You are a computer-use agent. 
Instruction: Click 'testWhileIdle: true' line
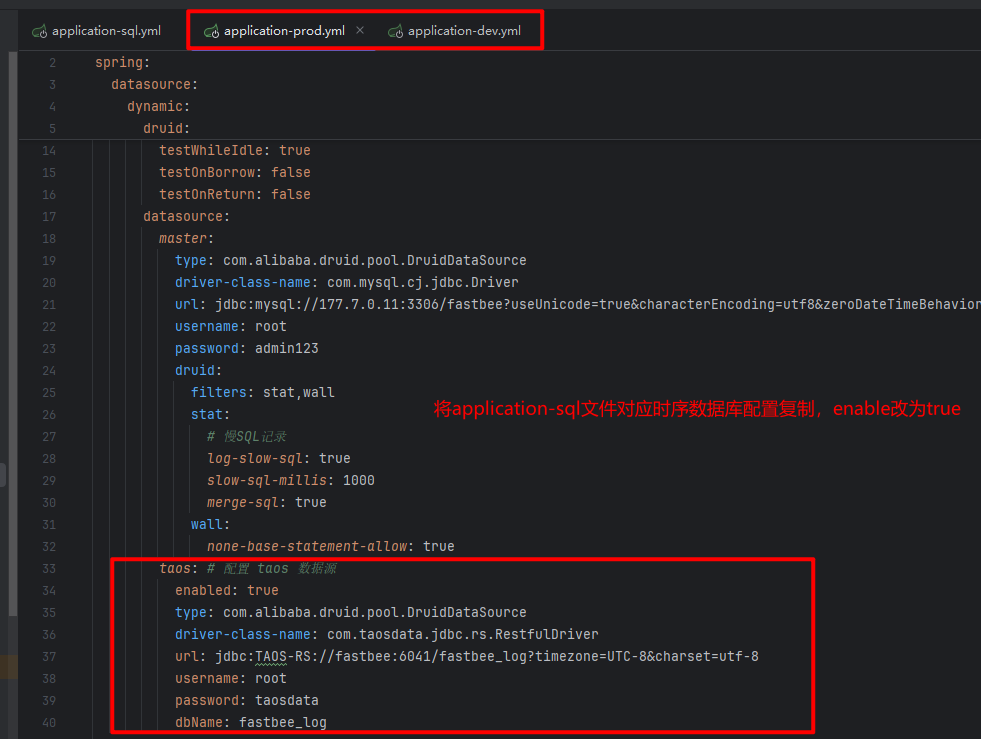[235, 150]
